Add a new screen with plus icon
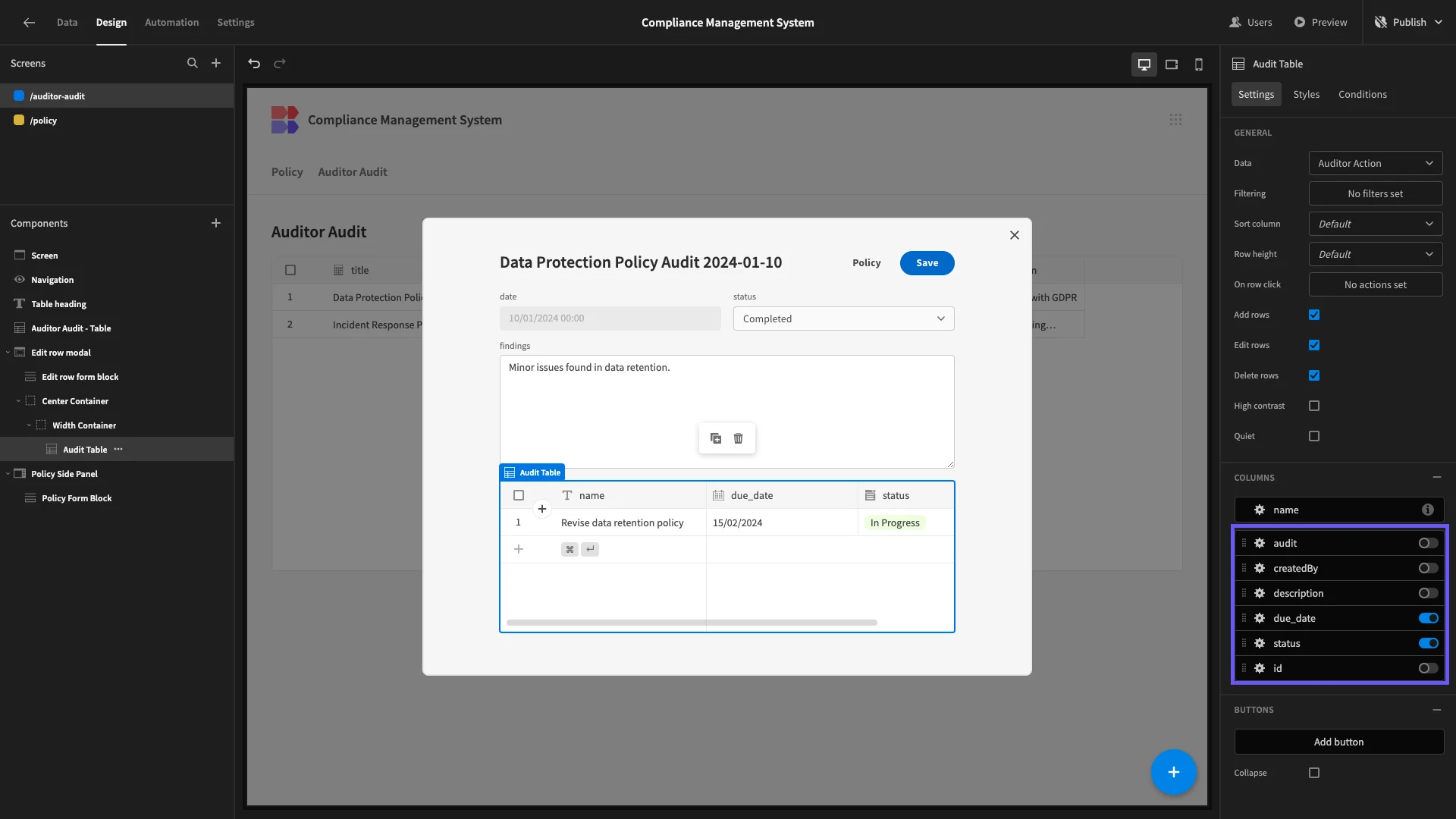Screen dimensions: 1456x819 point(216,64)
